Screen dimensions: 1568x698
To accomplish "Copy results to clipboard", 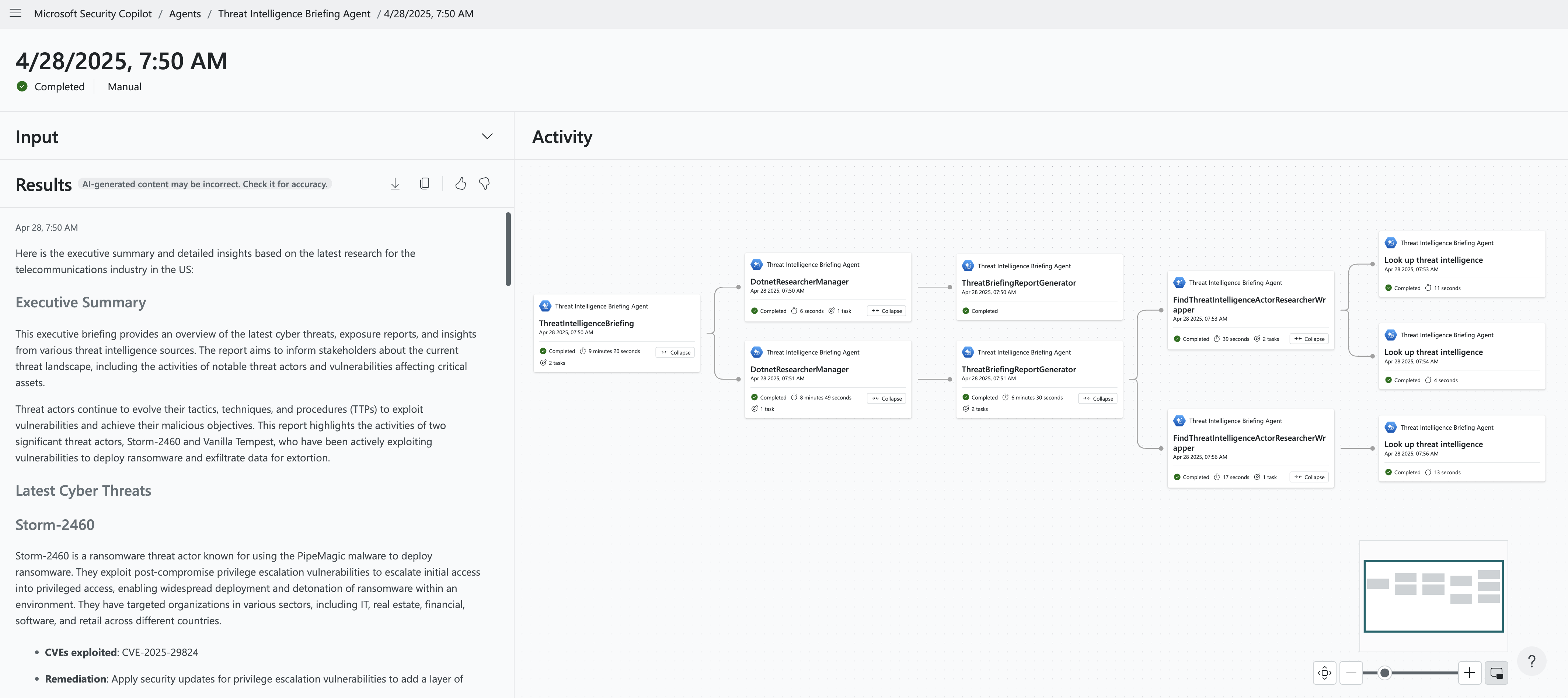I will 425,184.
